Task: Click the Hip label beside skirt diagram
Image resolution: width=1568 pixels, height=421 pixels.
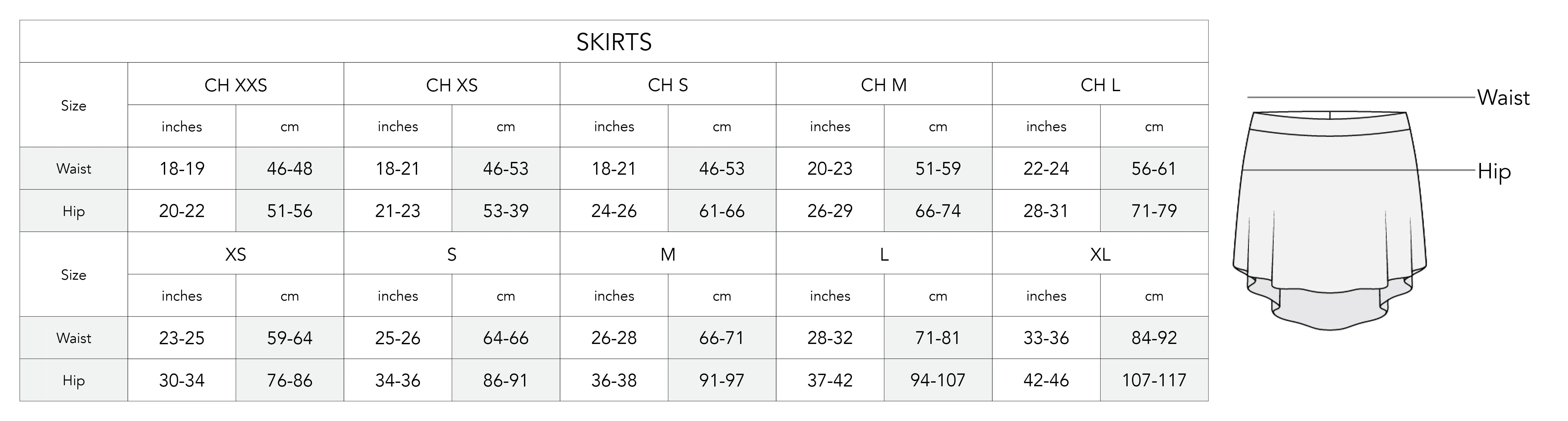Action: click(x=1494, y=172)
